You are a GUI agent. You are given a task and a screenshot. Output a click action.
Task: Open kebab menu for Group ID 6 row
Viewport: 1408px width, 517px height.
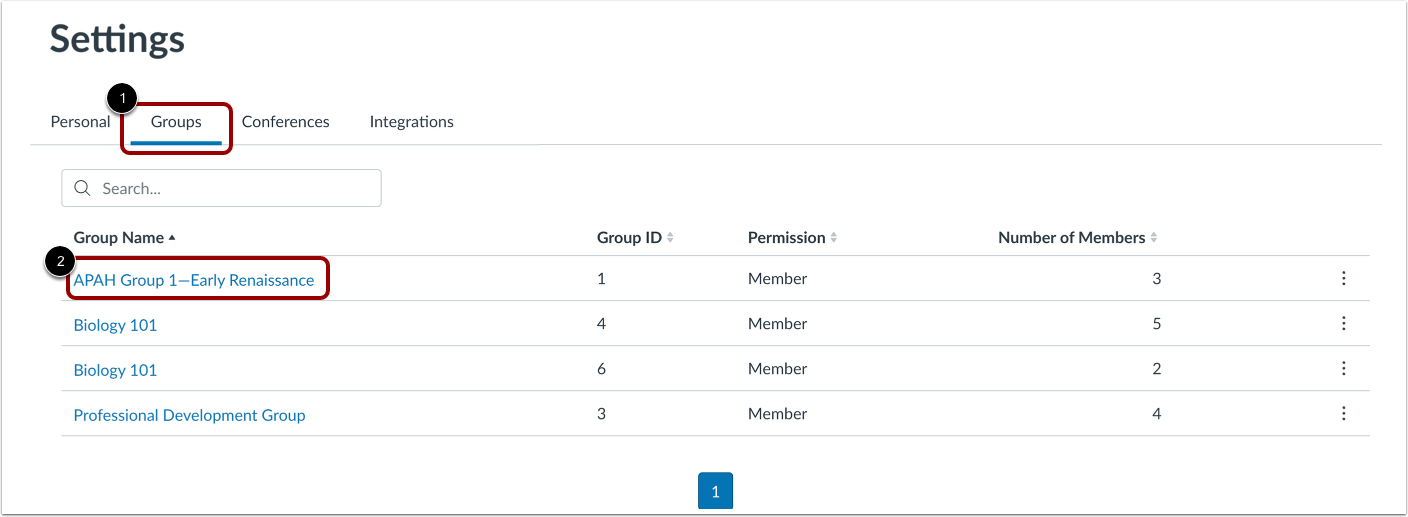coord(1344,369)
